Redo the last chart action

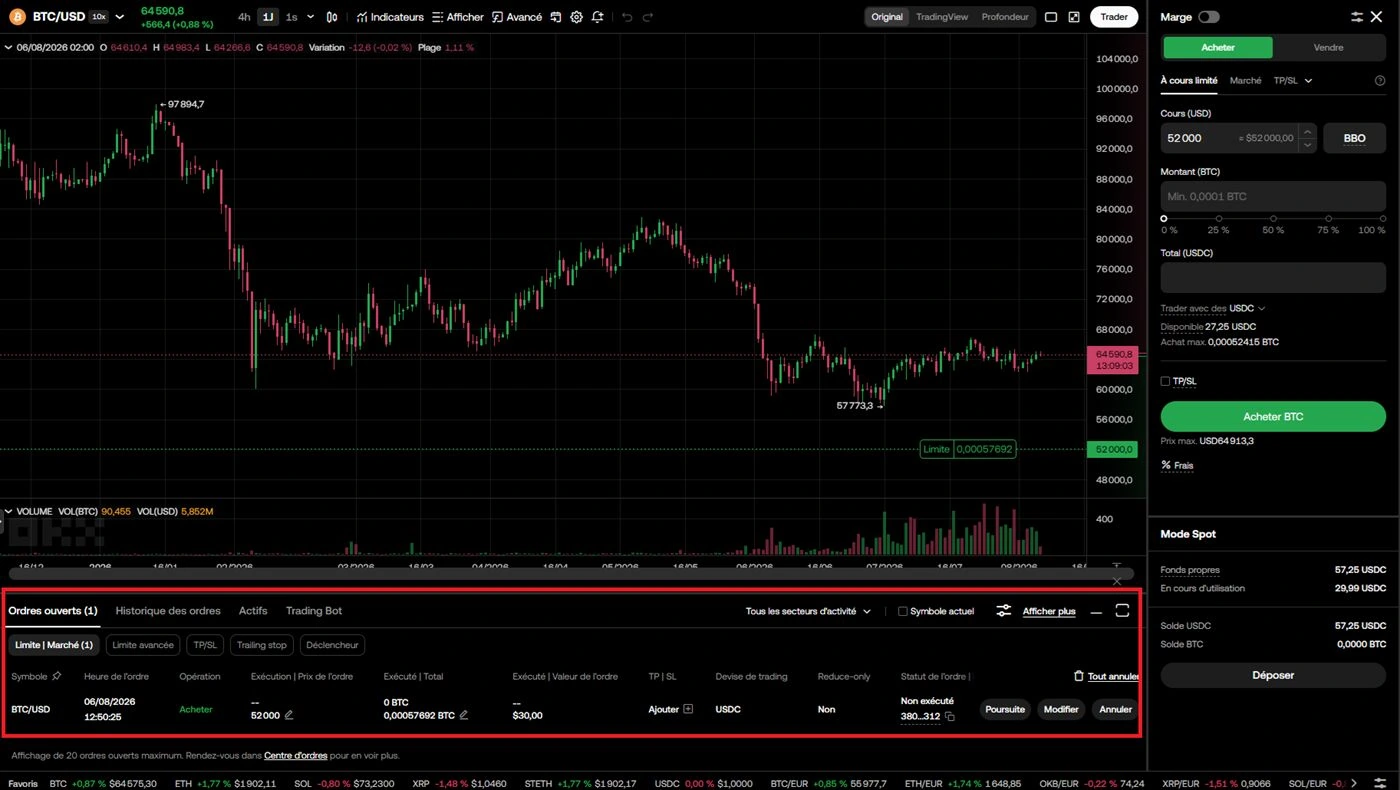[x=648, y=17]
